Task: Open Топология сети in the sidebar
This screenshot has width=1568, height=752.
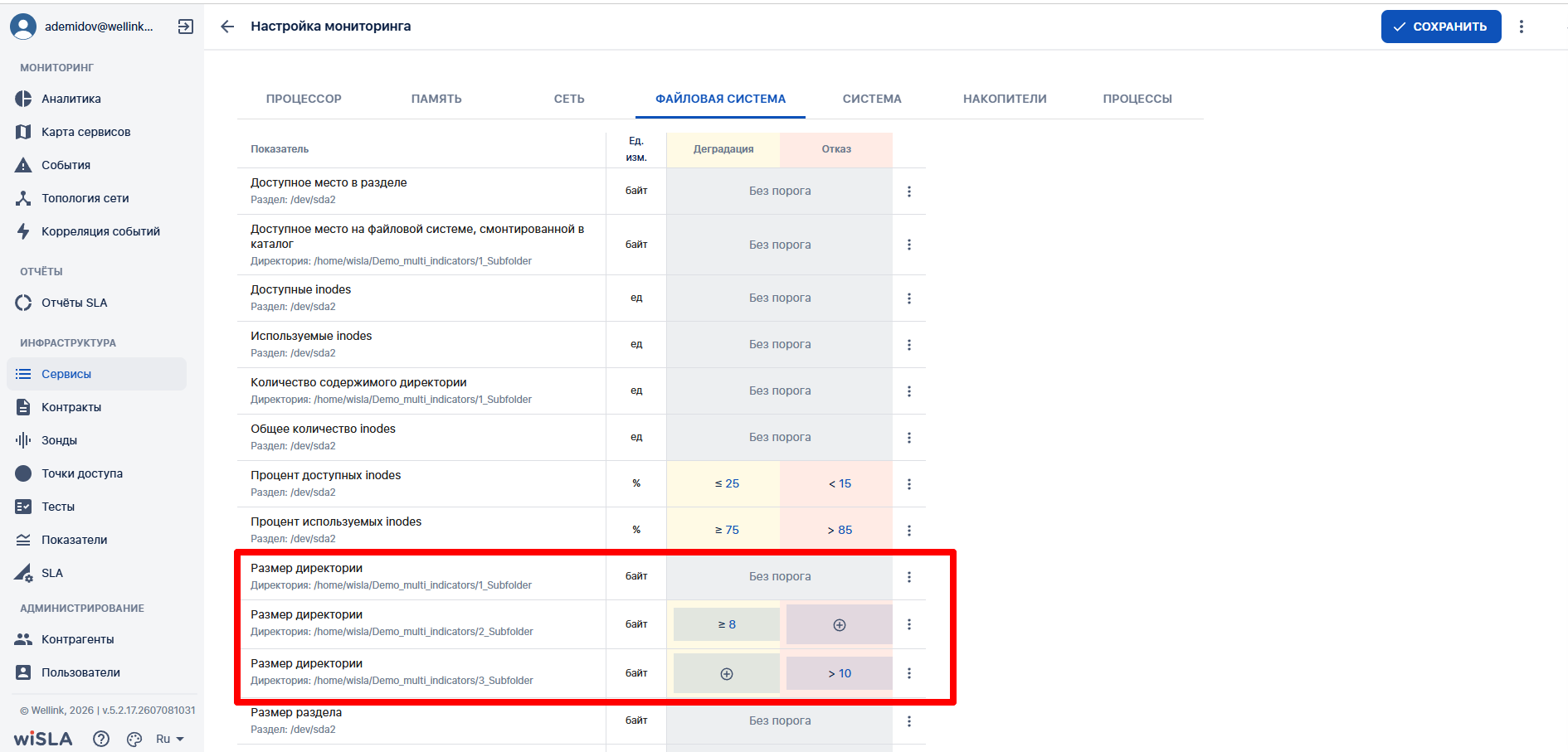Action: (x=96, y=198)
